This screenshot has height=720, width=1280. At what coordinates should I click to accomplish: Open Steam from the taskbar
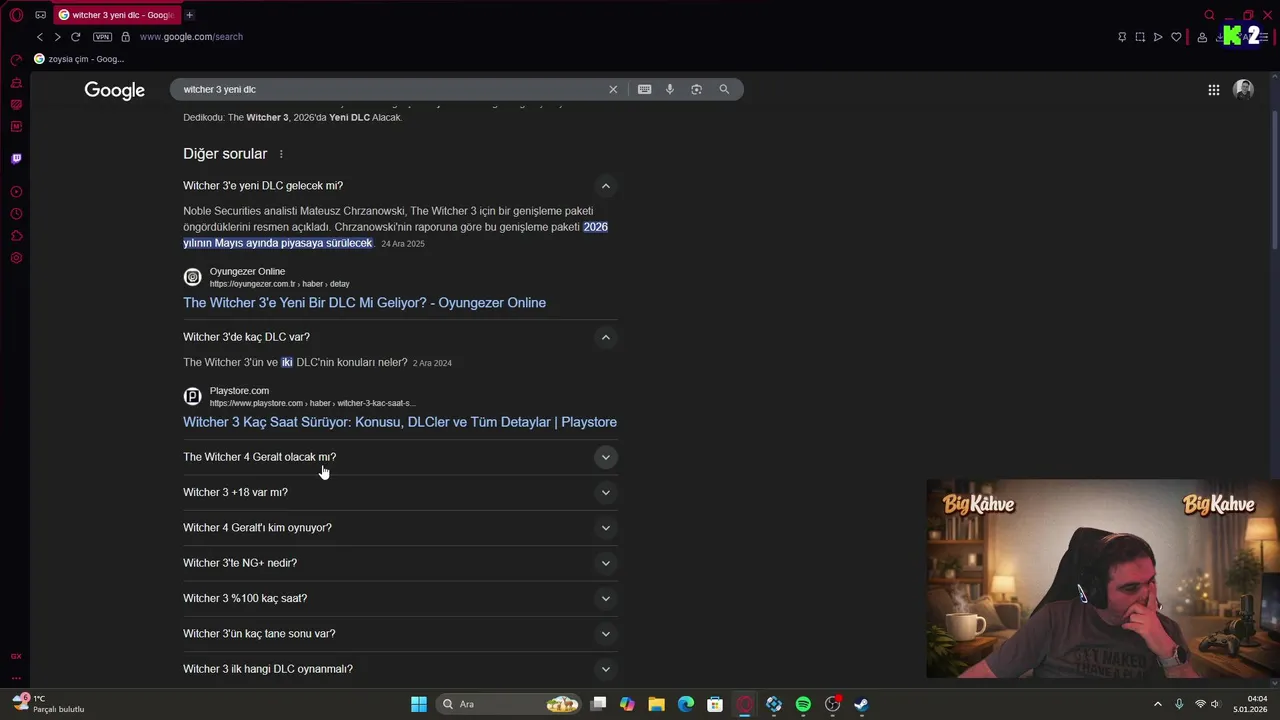[x=861, y=704]
